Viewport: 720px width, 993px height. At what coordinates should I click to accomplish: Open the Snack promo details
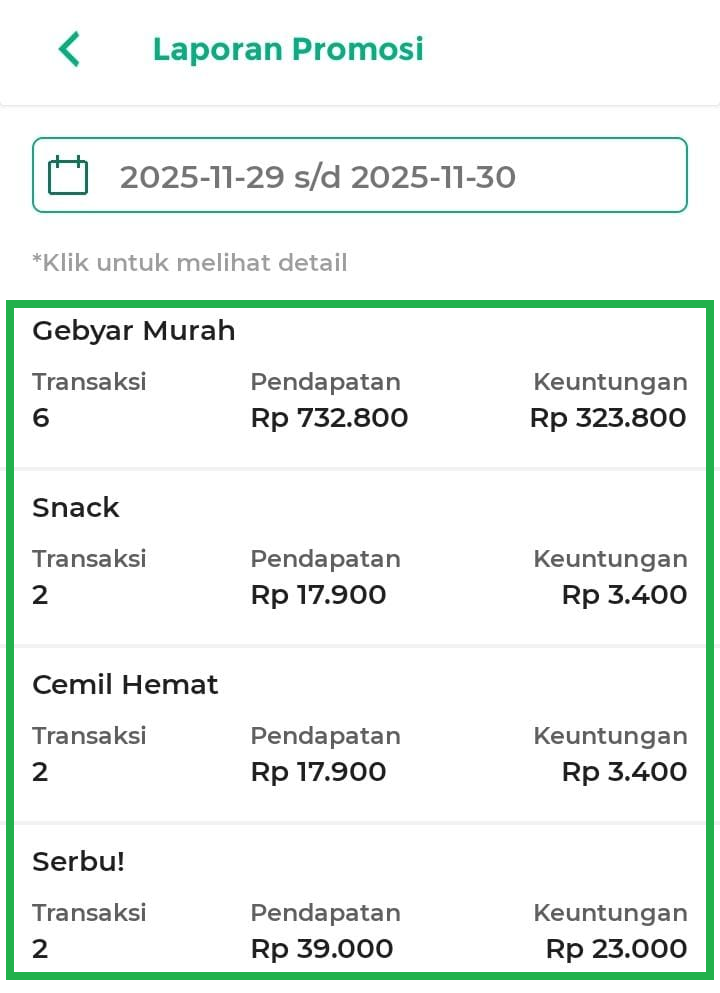click(76, 508)
